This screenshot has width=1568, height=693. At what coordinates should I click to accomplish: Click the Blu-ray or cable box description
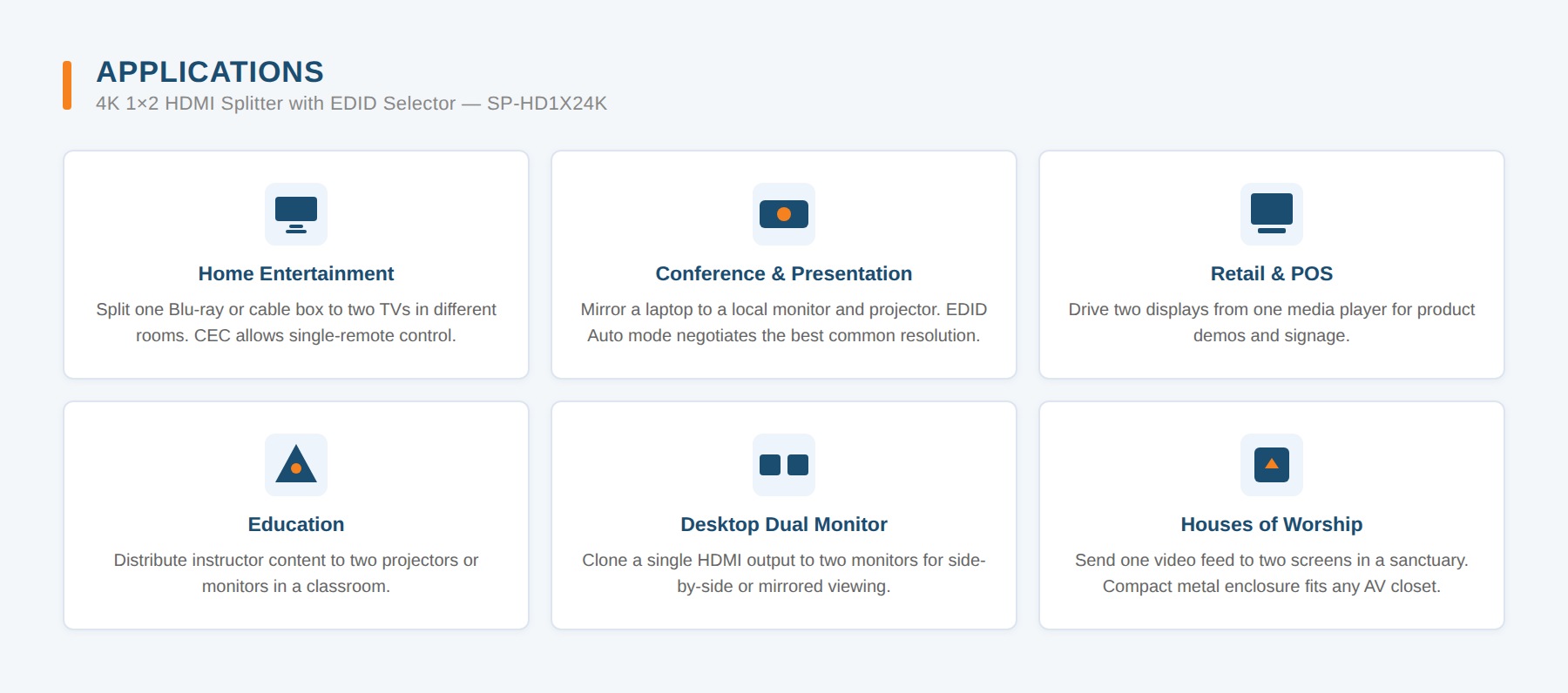click(296, 322)
